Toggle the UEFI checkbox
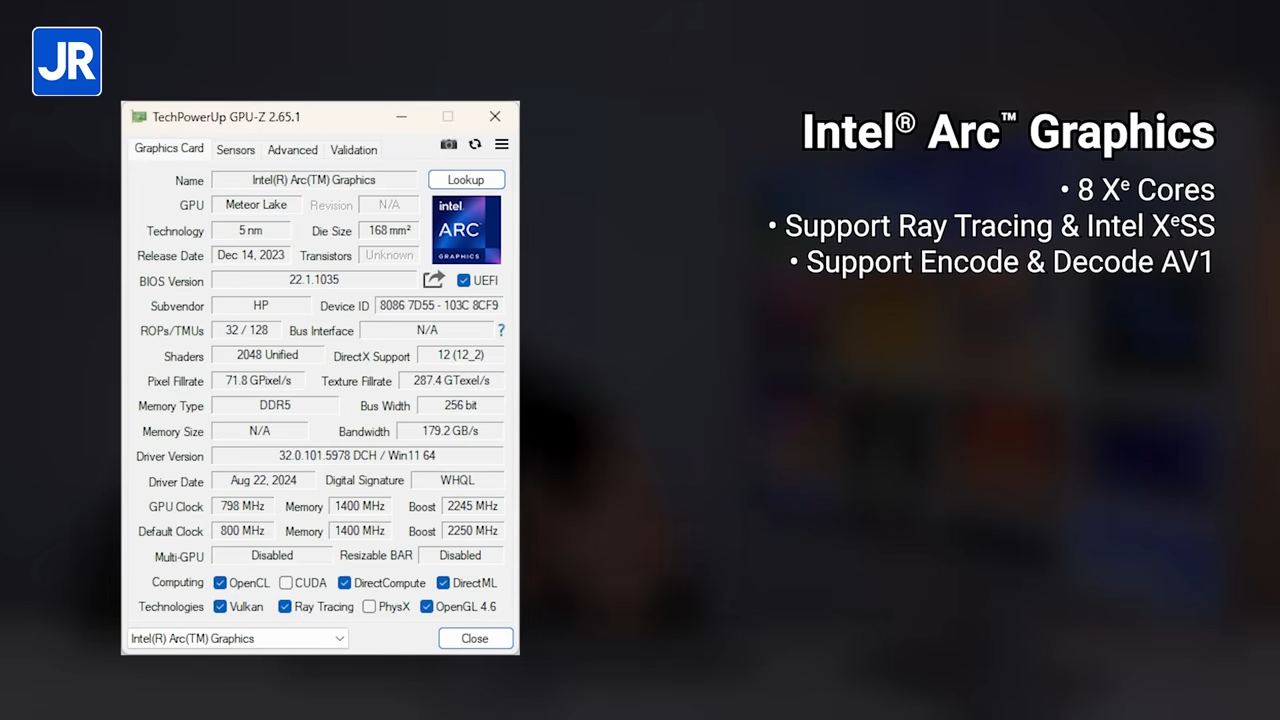This screenshot has width=1280, height=720. (x=464, y=280)
